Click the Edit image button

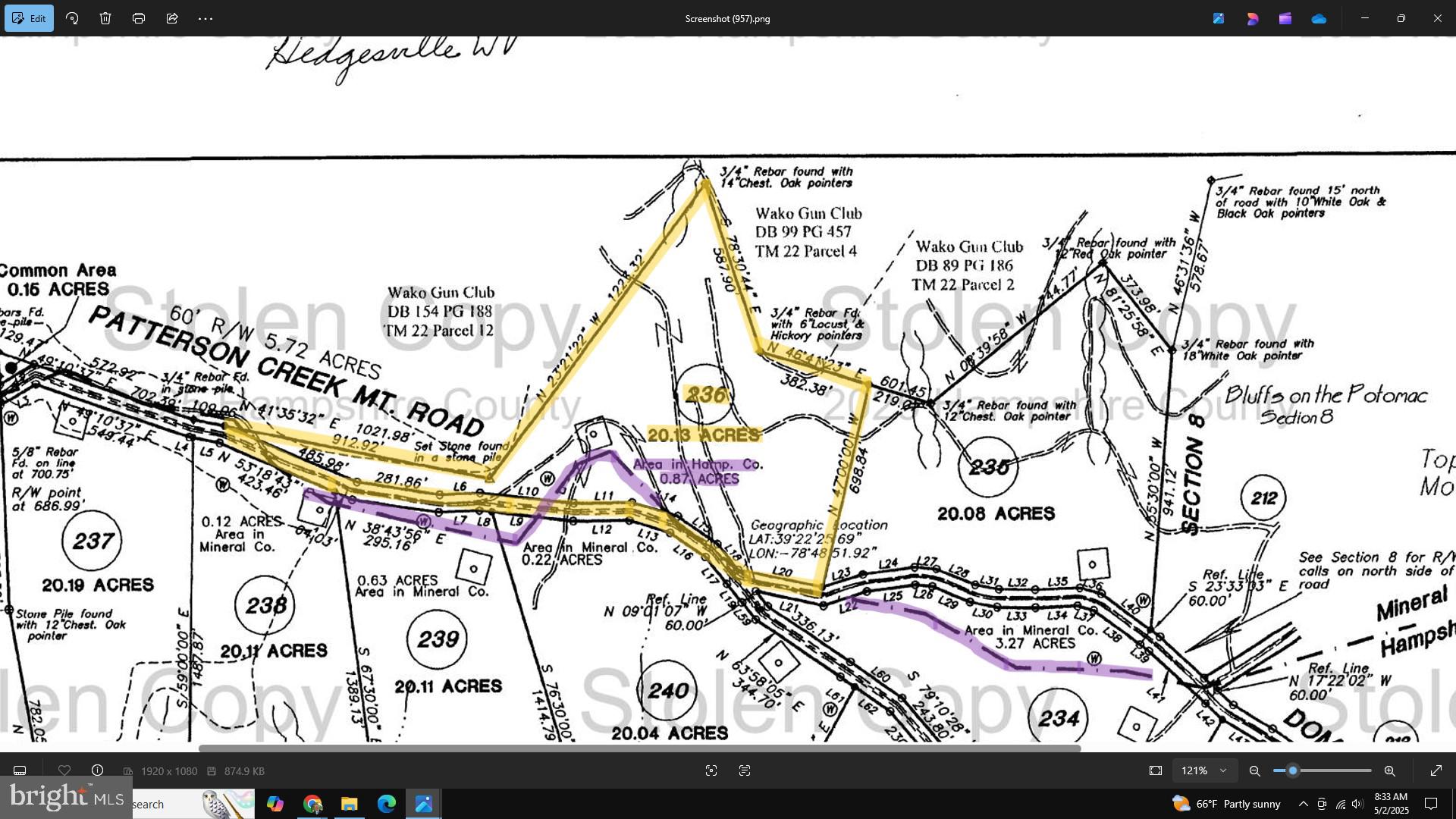coord(29,18)
